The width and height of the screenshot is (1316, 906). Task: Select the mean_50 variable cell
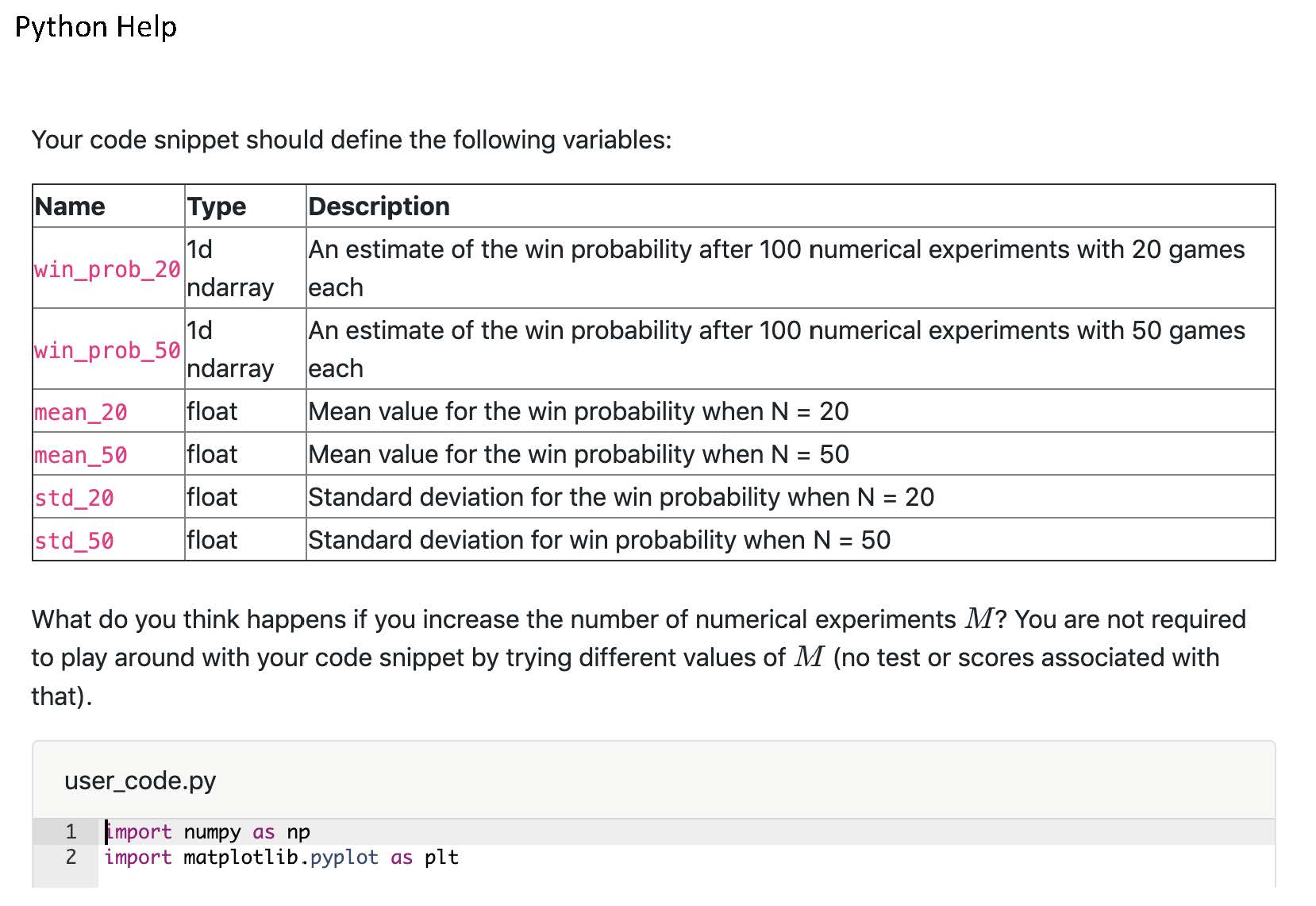(x=81, y=456)
